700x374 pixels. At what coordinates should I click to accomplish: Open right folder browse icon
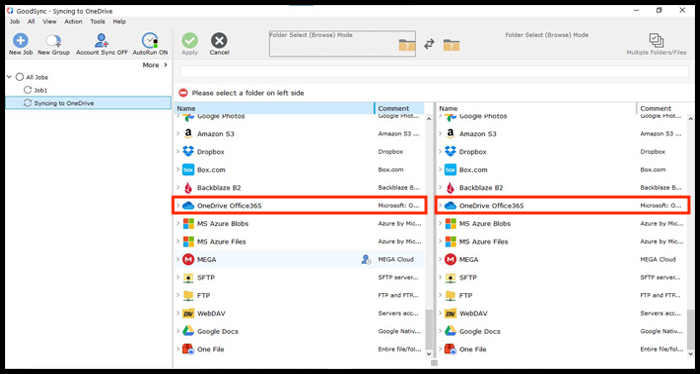tap(451, 45)
